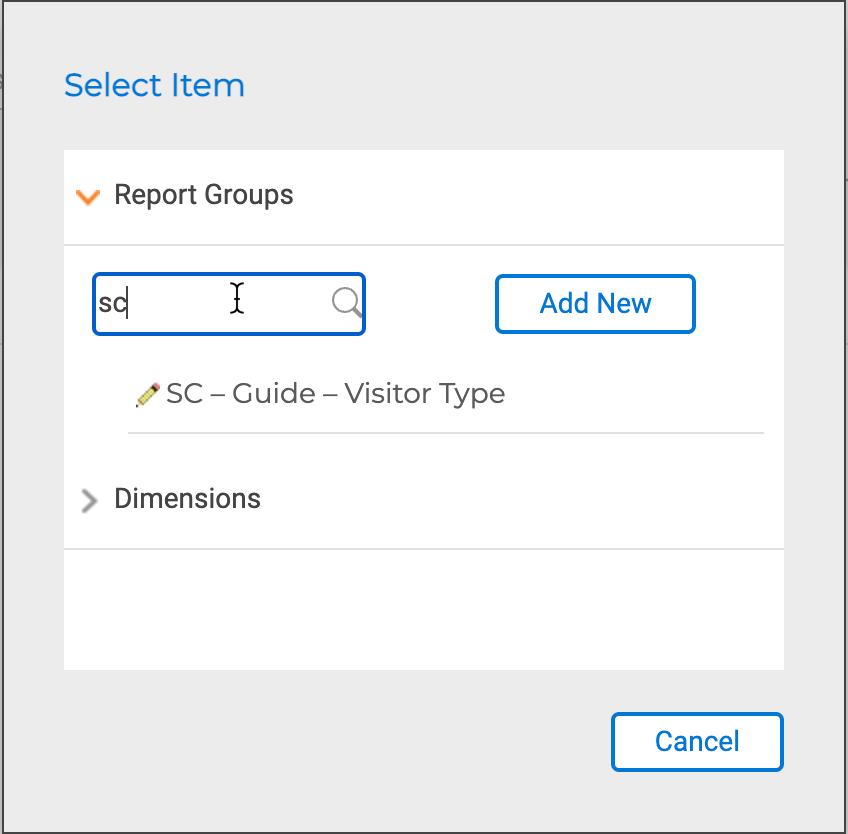This screenshot has width=848, height=834.
Task: Click the word "Guide" in the result row
Action: coord(277,394)
